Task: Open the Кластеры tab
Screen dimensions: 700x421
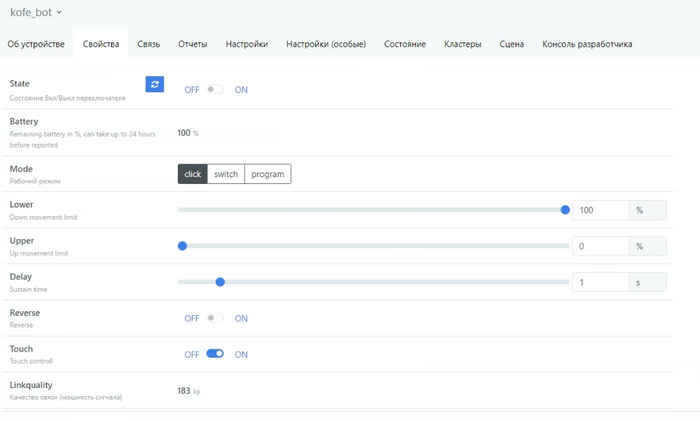Action: click(463, 44)
